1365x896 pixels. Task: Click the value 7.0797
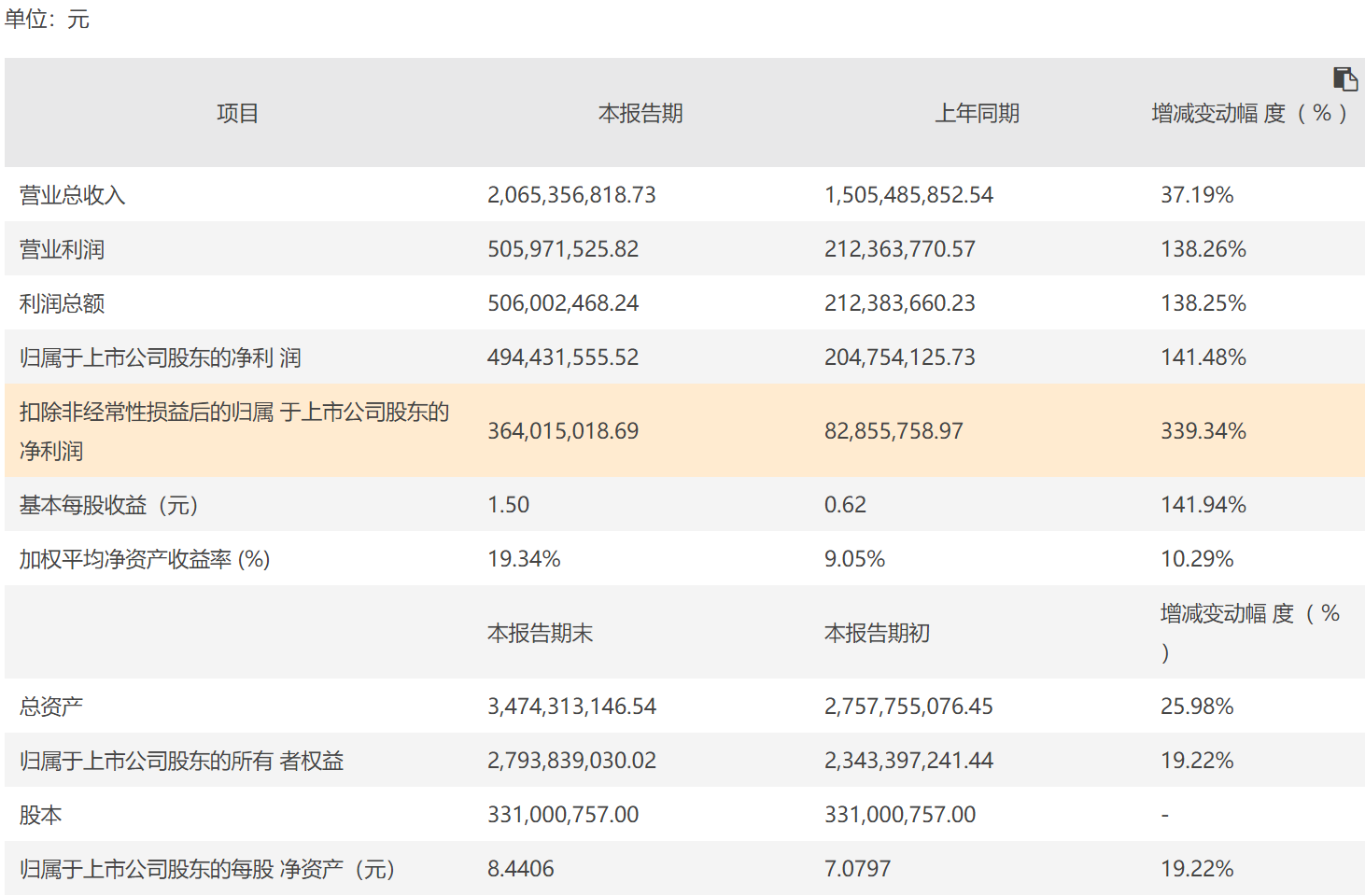click(x=857, y=869)
